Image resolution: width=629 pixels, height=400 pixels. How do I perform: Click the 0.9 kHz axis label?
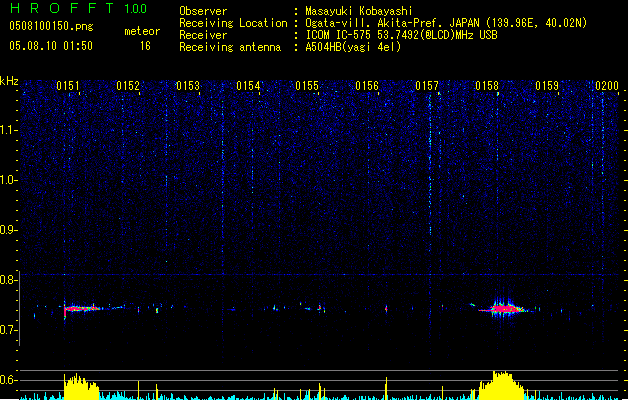(x=8, y=230)
